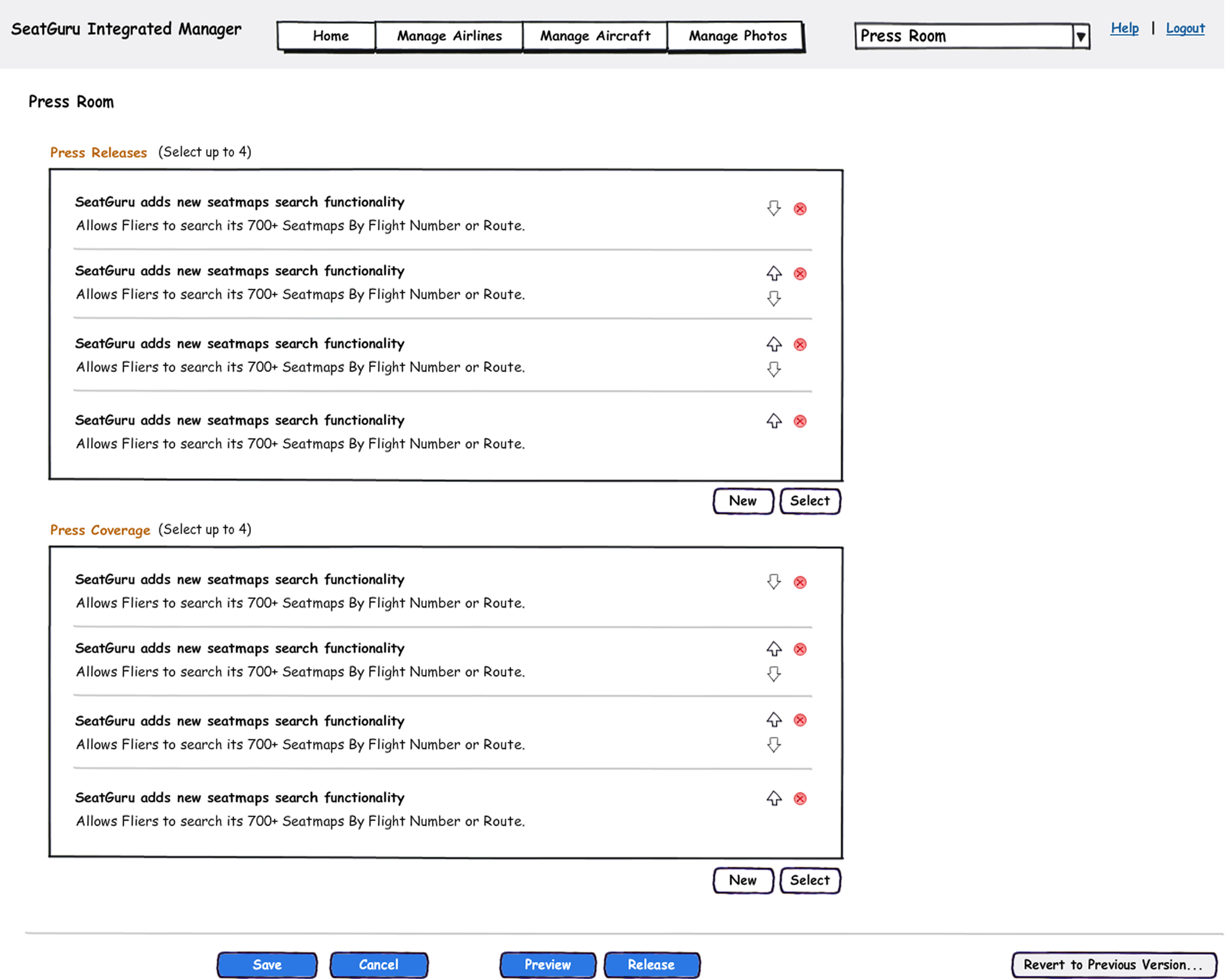Open the Press Room dropdown arrow

tap(1080, 37)
